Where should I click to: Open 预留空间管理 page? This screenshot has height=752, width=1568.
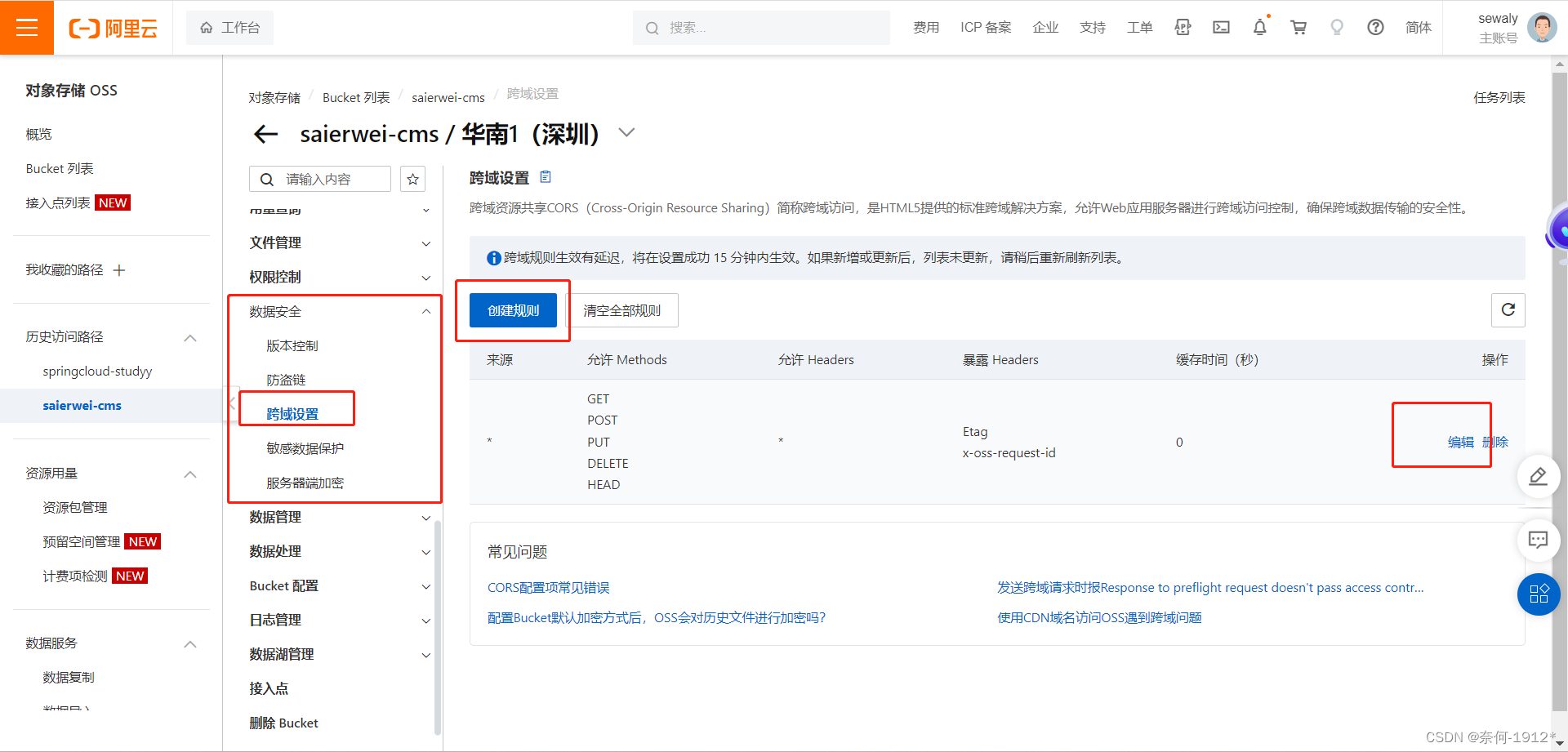coord(82,542)
